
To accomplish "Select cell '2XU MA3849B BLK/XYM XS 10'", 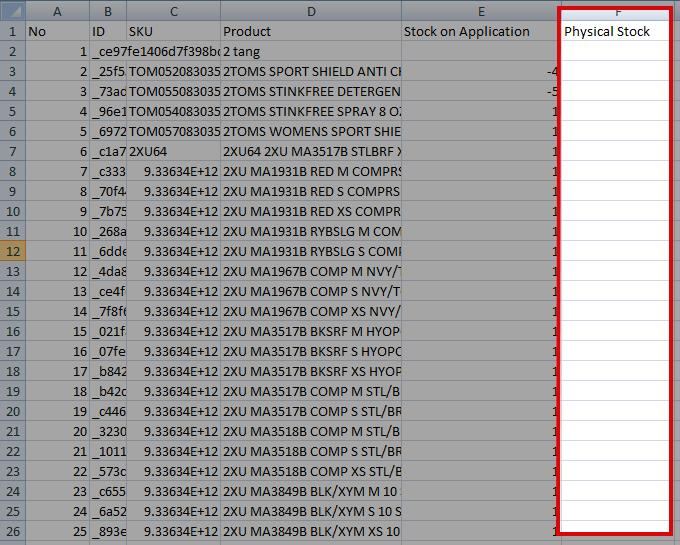I will pos(311,532).
